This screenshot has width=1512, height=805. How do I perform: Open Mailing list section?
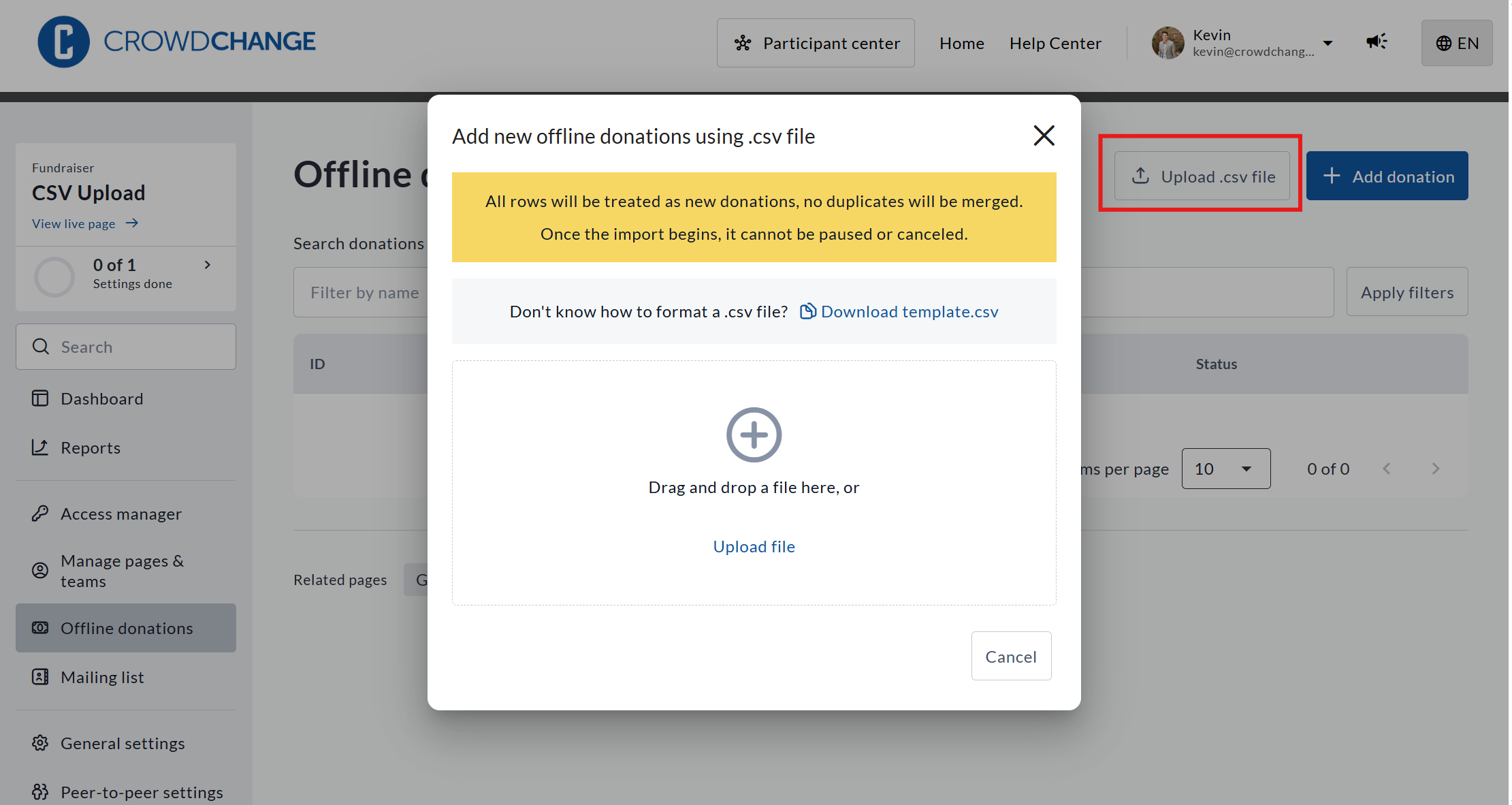[102, 677]
